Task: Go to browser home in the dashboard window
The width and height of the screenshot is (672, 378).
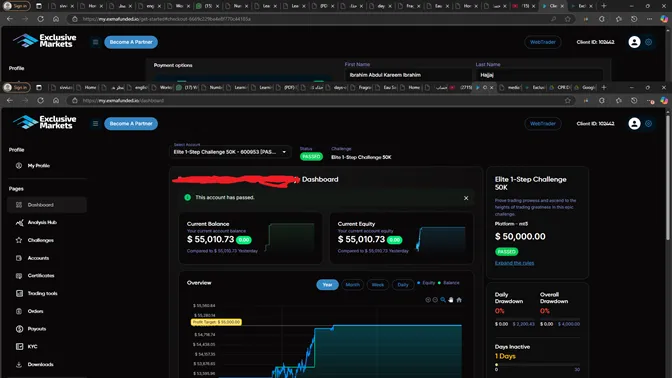Action: [56, 100]
